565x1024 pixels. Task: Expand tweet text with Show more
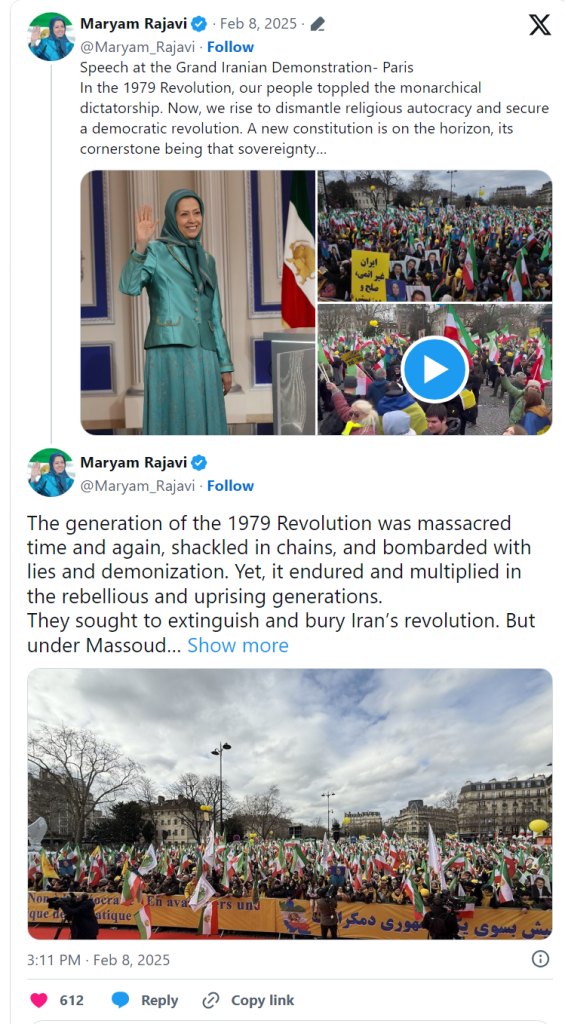(x=238, y=645)
